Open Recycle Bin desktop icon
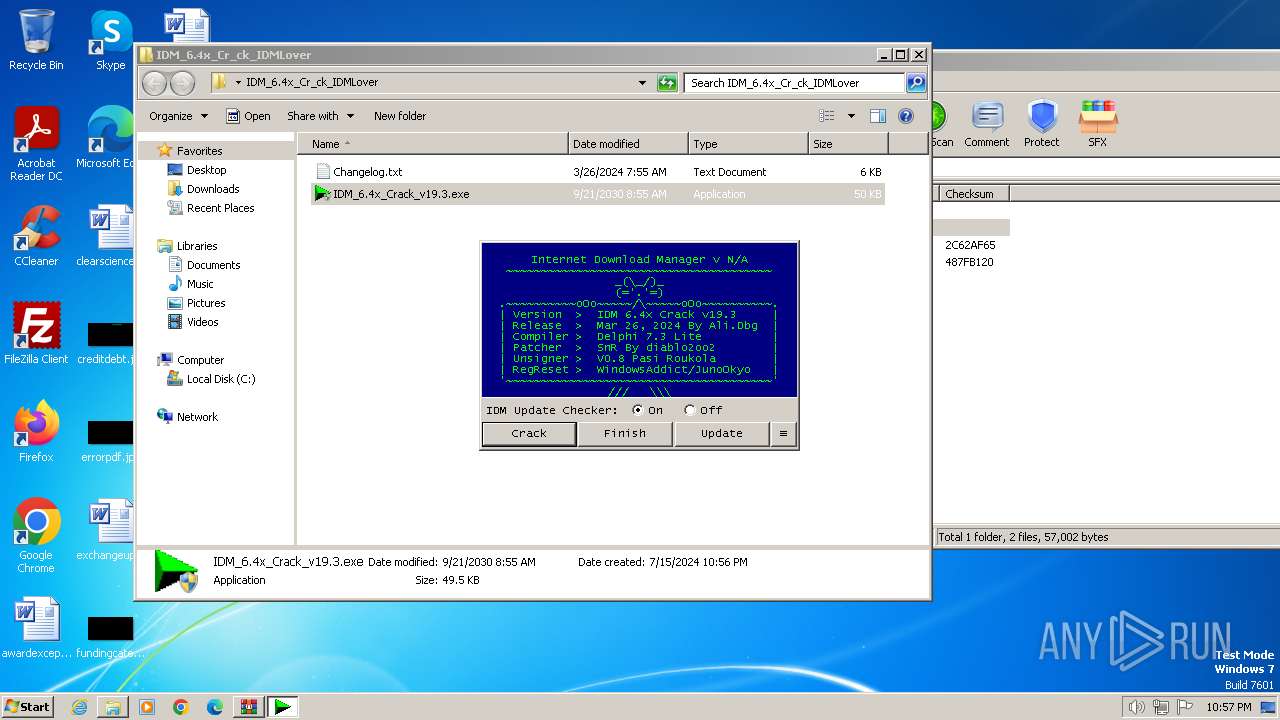The height and width of the screenshot is (720, 1280). point(36,41)
